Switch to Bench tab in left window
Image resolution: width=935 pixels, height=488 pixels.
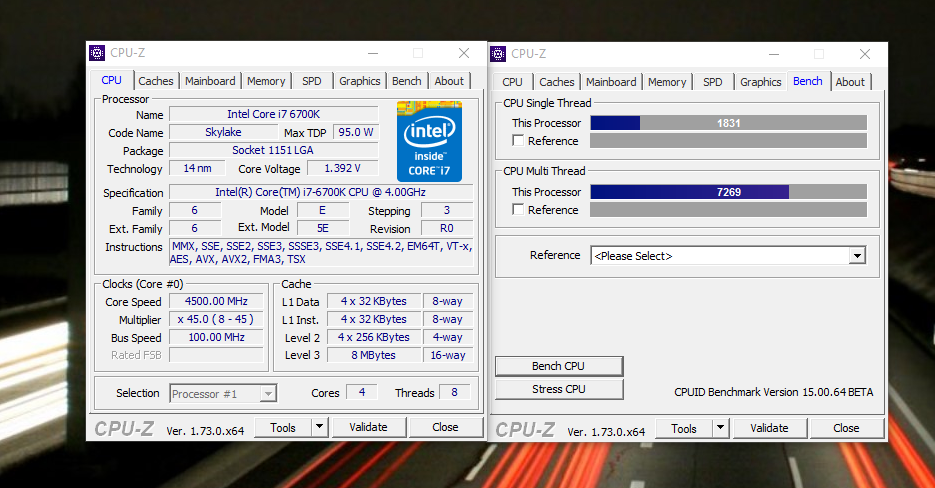click(407, 81)
